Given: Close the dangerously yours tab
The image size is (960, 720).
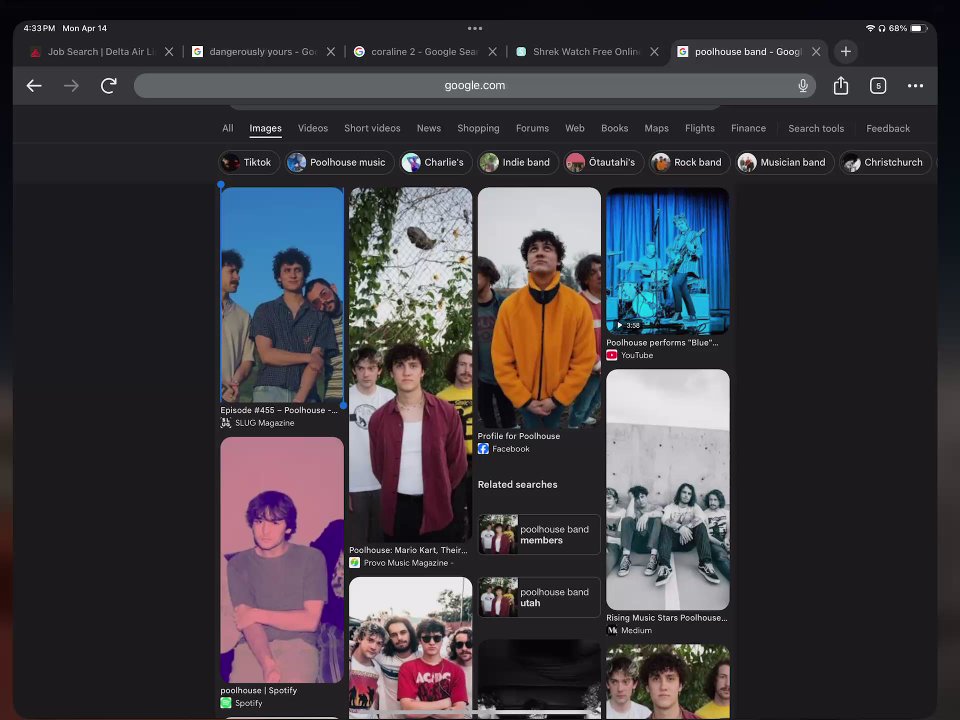Looking at the screenshot, I should pos(331,51).
